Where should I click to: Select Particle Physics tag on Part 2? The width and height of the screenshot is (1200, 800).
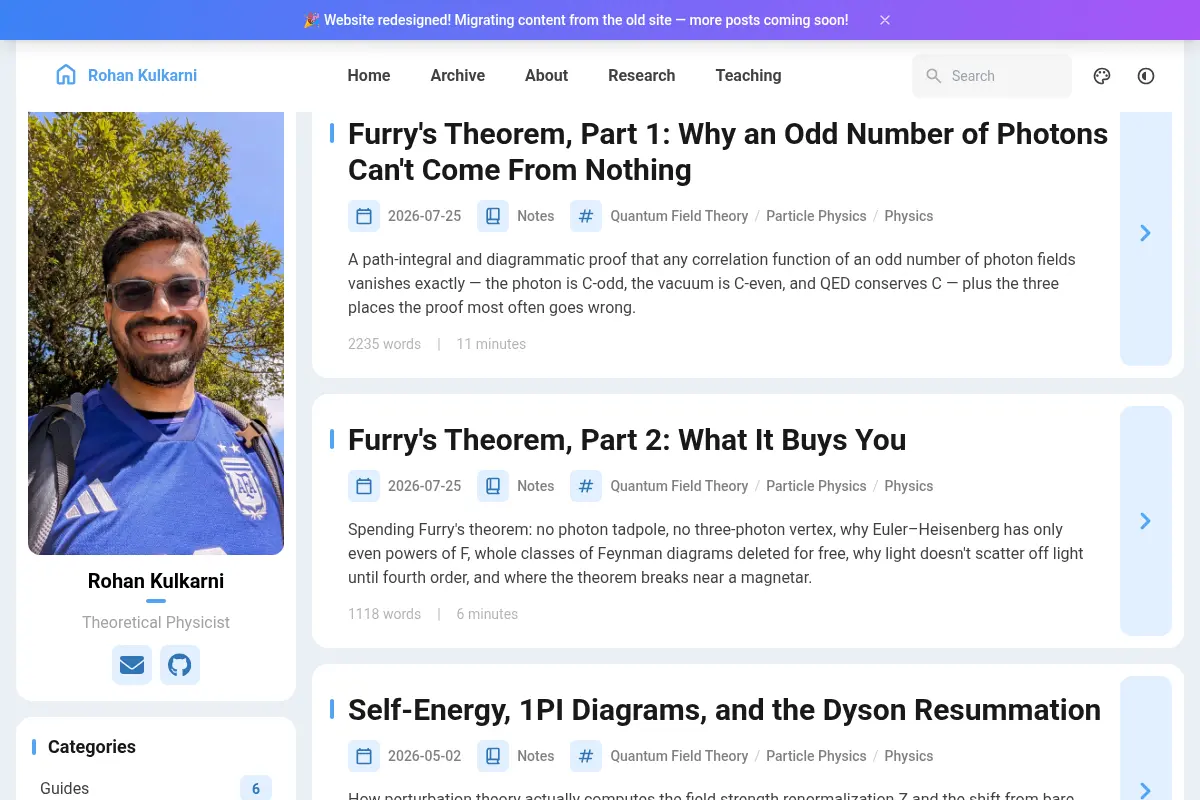[816, 486]
